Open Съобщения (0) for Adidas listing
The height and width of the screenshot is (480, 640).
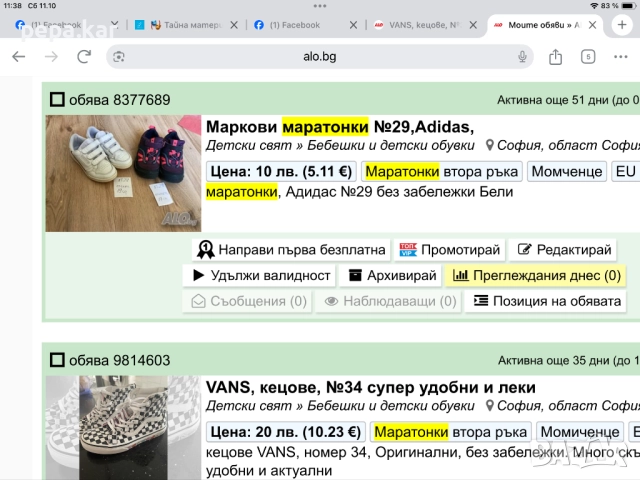coord(248,301)
